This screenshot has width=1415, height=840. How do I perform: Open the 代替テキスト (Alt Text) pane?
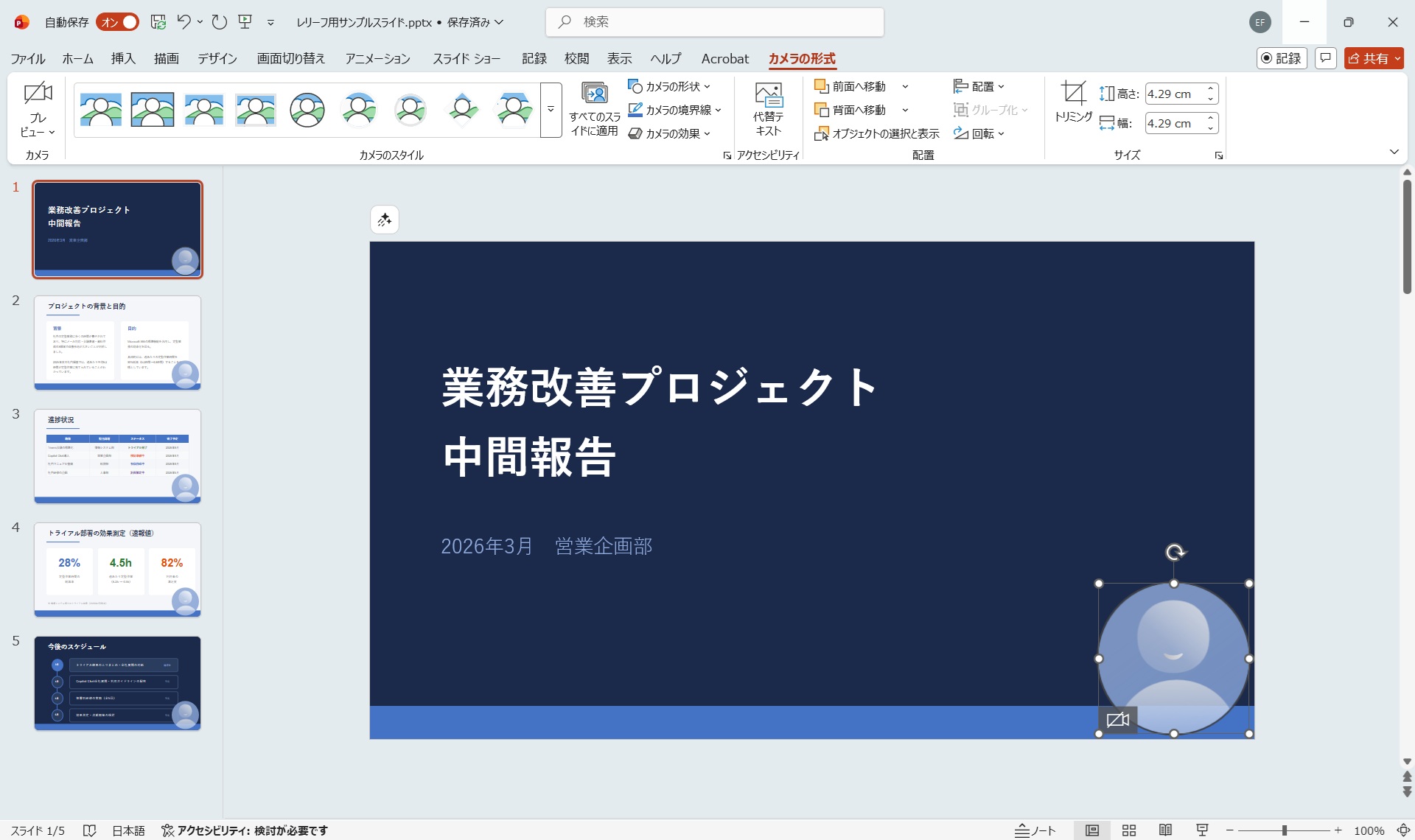tap(768, 109)
